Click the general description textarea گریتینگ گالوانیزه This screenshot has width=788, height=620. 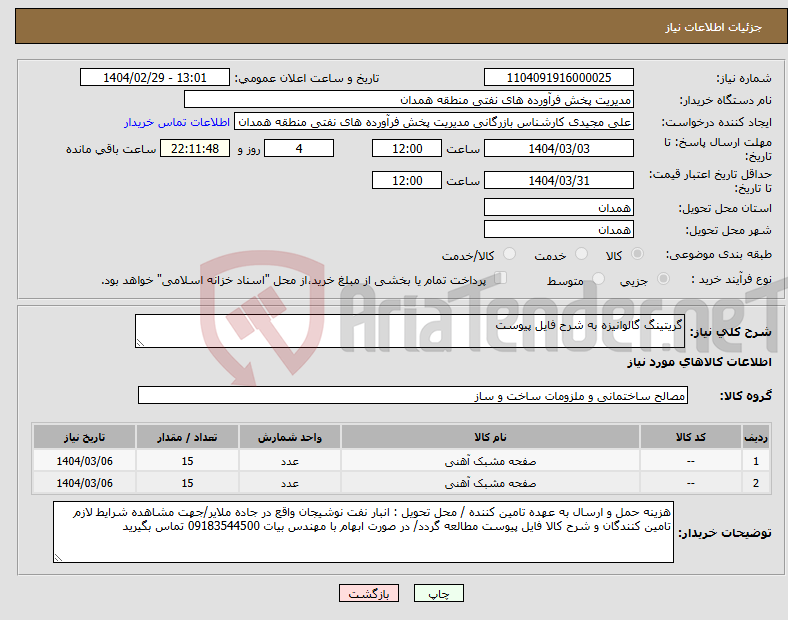(x=410, y=331)
